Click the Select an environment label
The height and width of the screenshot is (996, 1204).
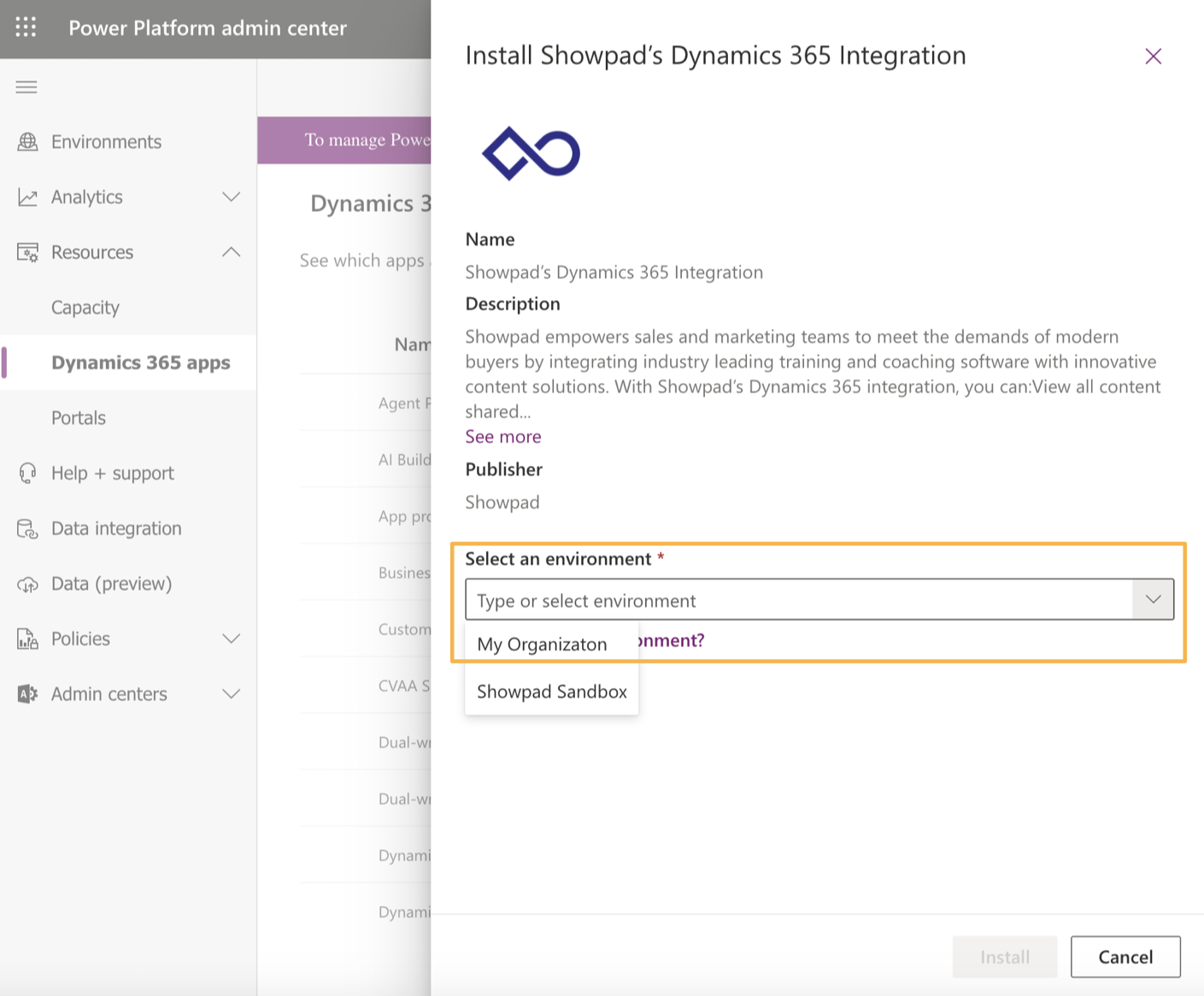point(558,559)
